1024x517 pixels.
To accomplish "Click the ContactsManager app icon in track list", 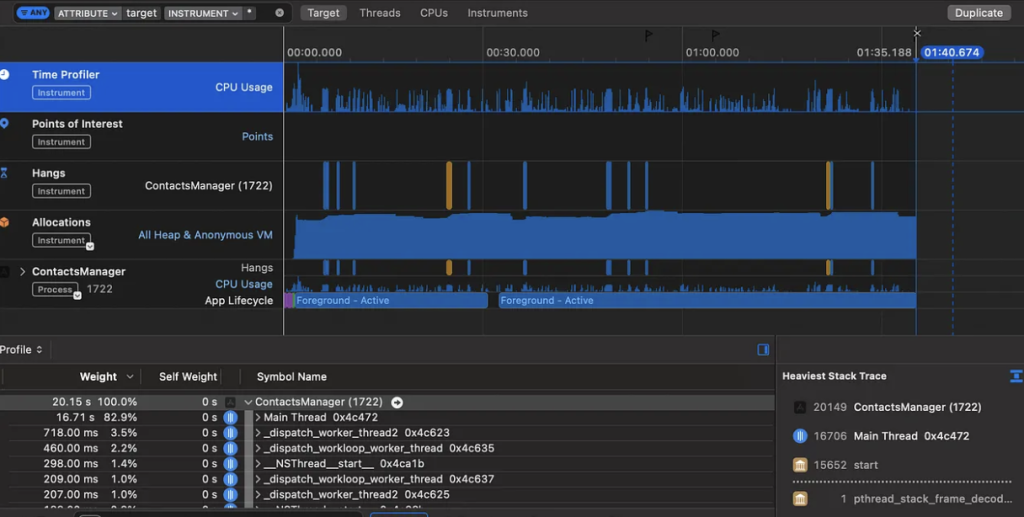I will point(5,272).
